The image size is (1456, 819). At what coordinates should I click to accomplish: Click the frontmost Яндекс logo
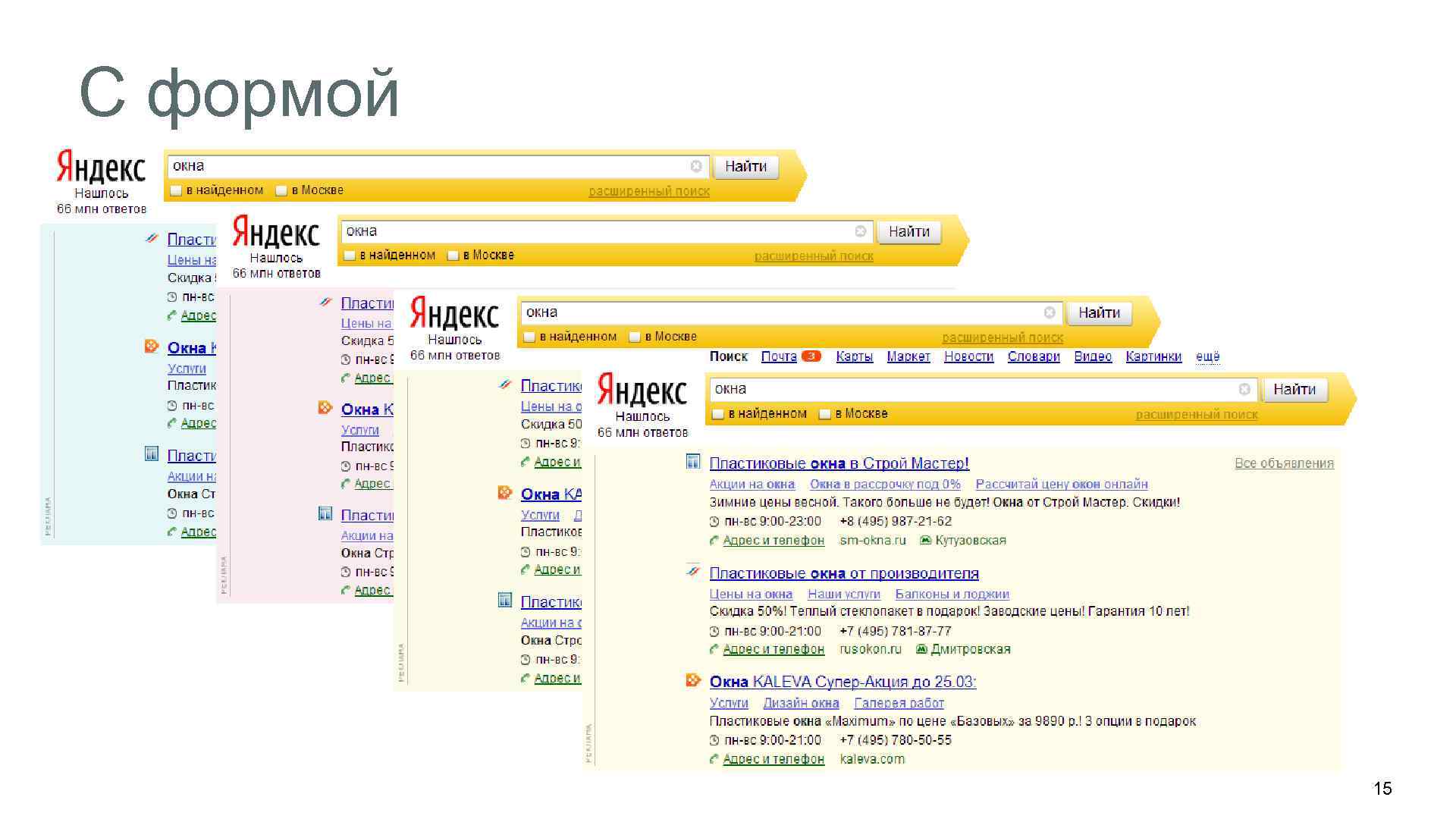coord(642,391)
